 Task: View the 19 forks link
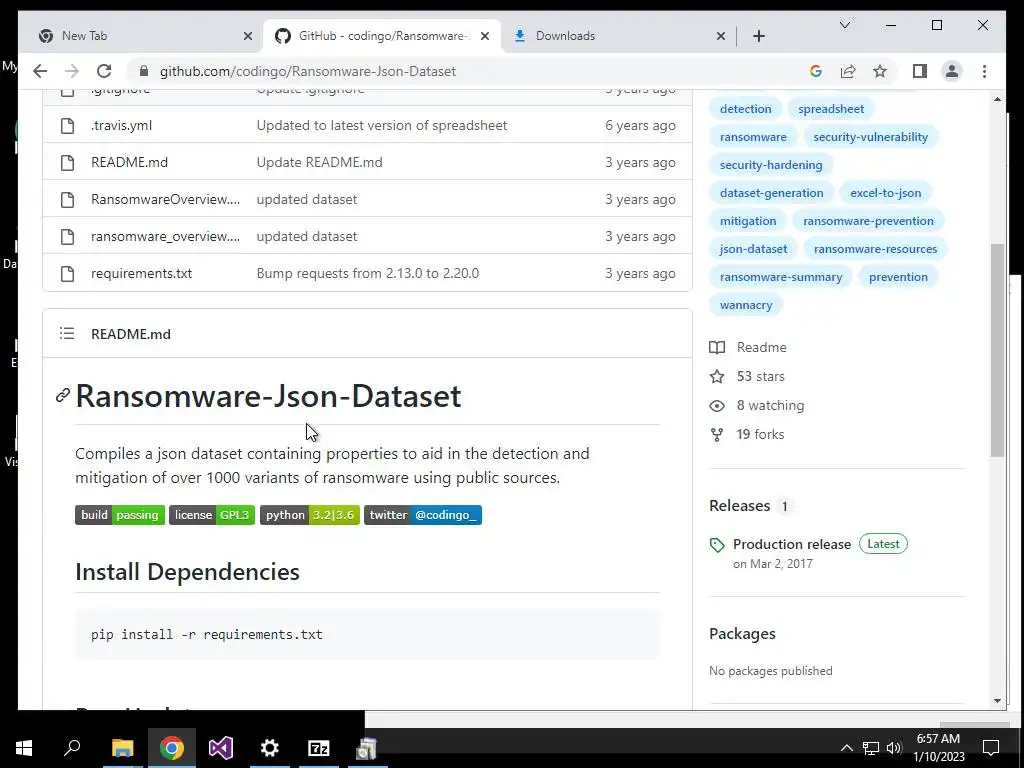click(x=748, y=434)
